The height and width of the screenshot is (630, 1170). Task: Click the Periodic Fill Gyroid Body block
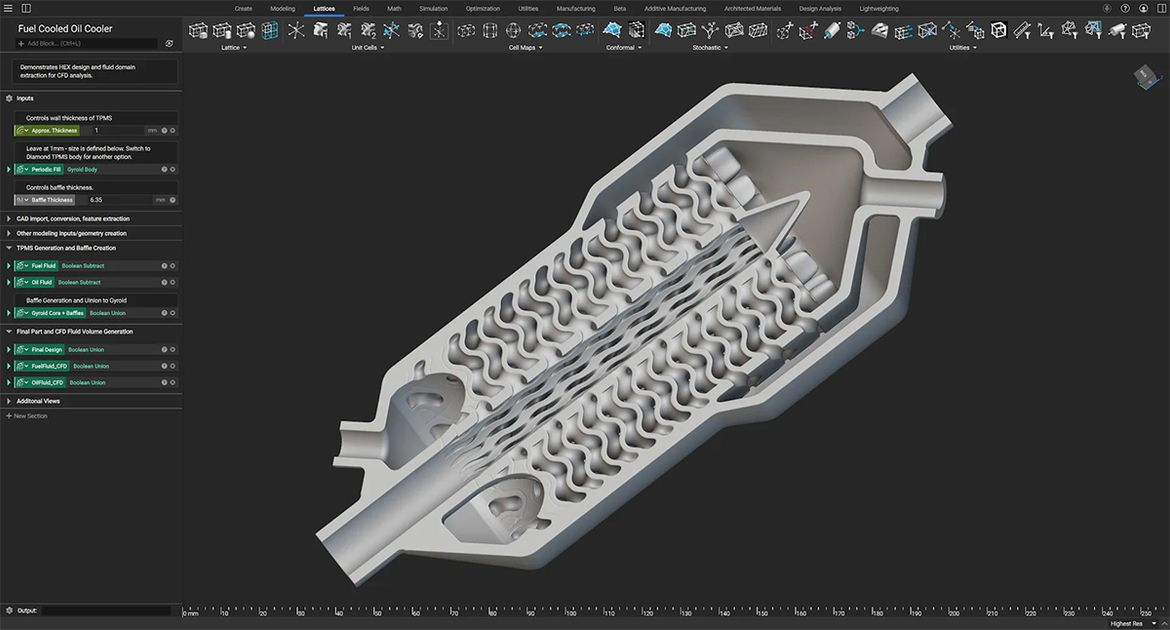click(x=45, y=169)
